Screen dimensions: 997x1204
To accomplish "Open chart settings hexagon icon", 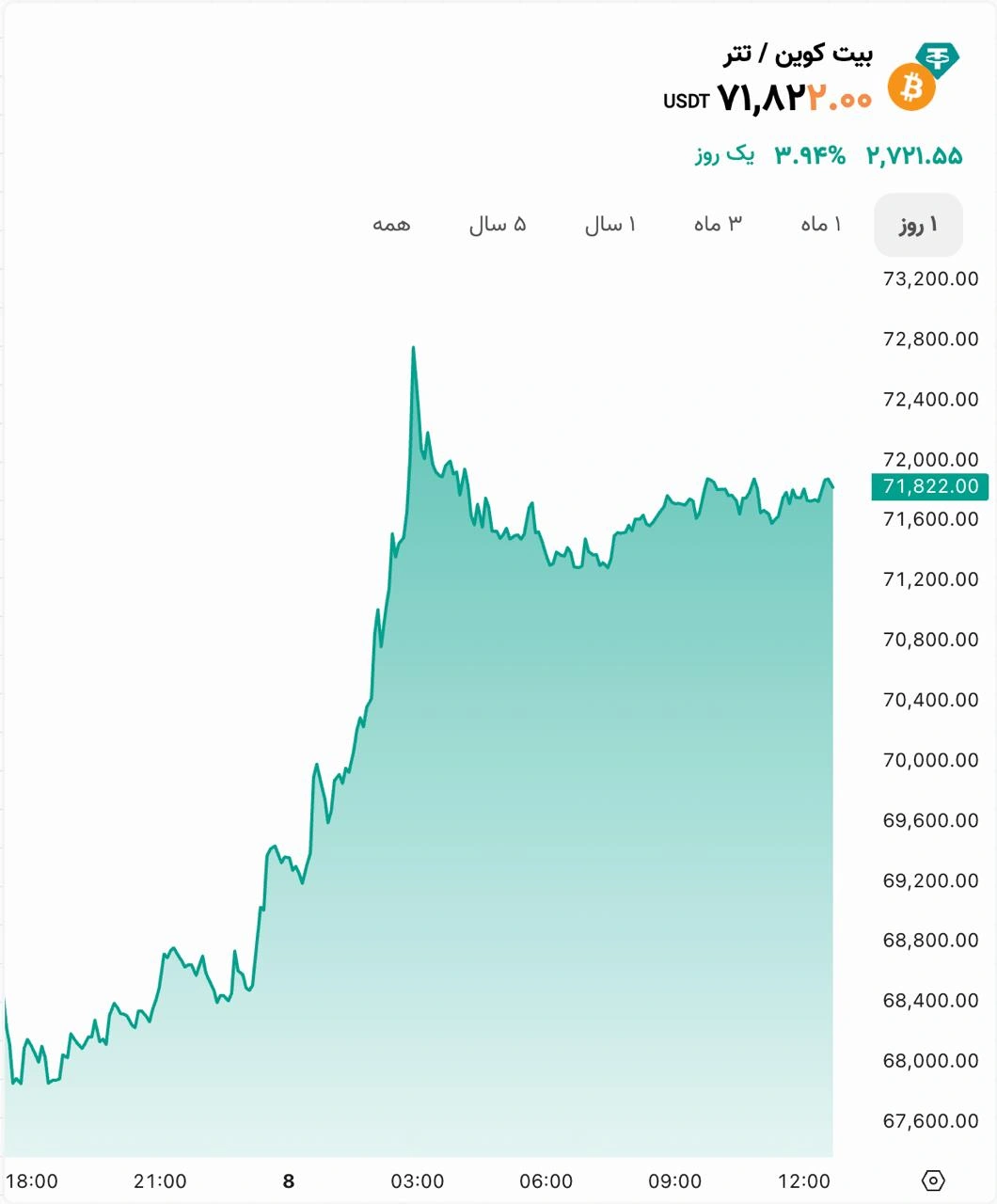I will point(933,1180).
